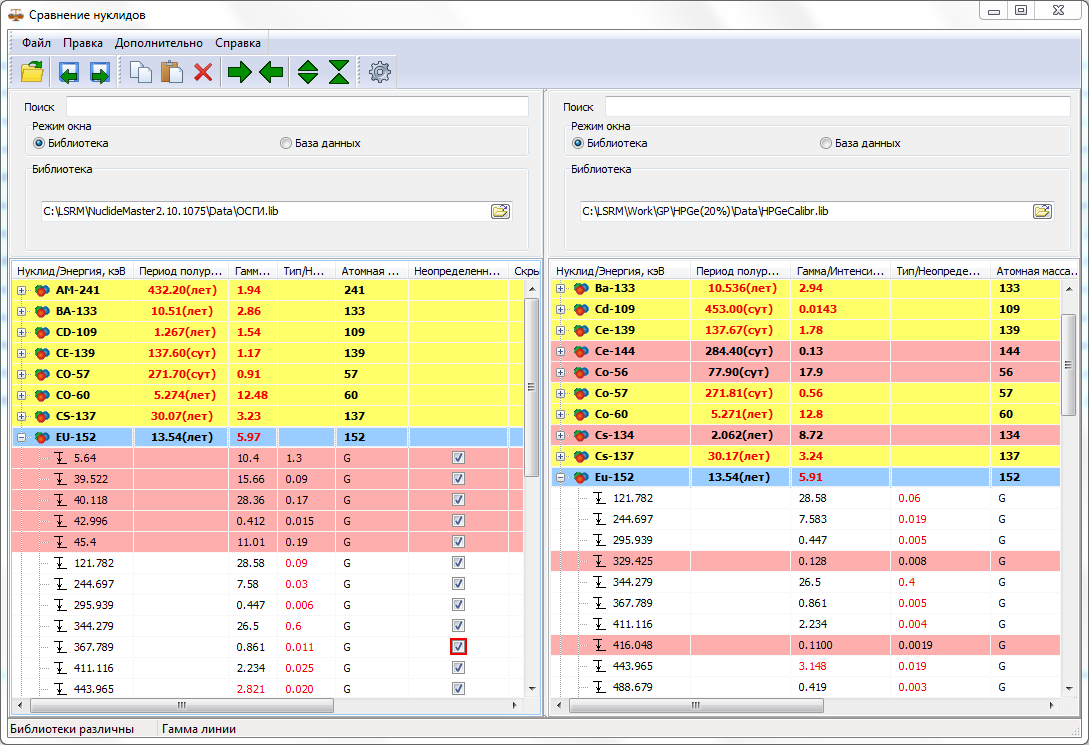Screen dimensions: 1089x745
Task: Click the save-left disk toolbar icon
Action: (x=69, y=72)
